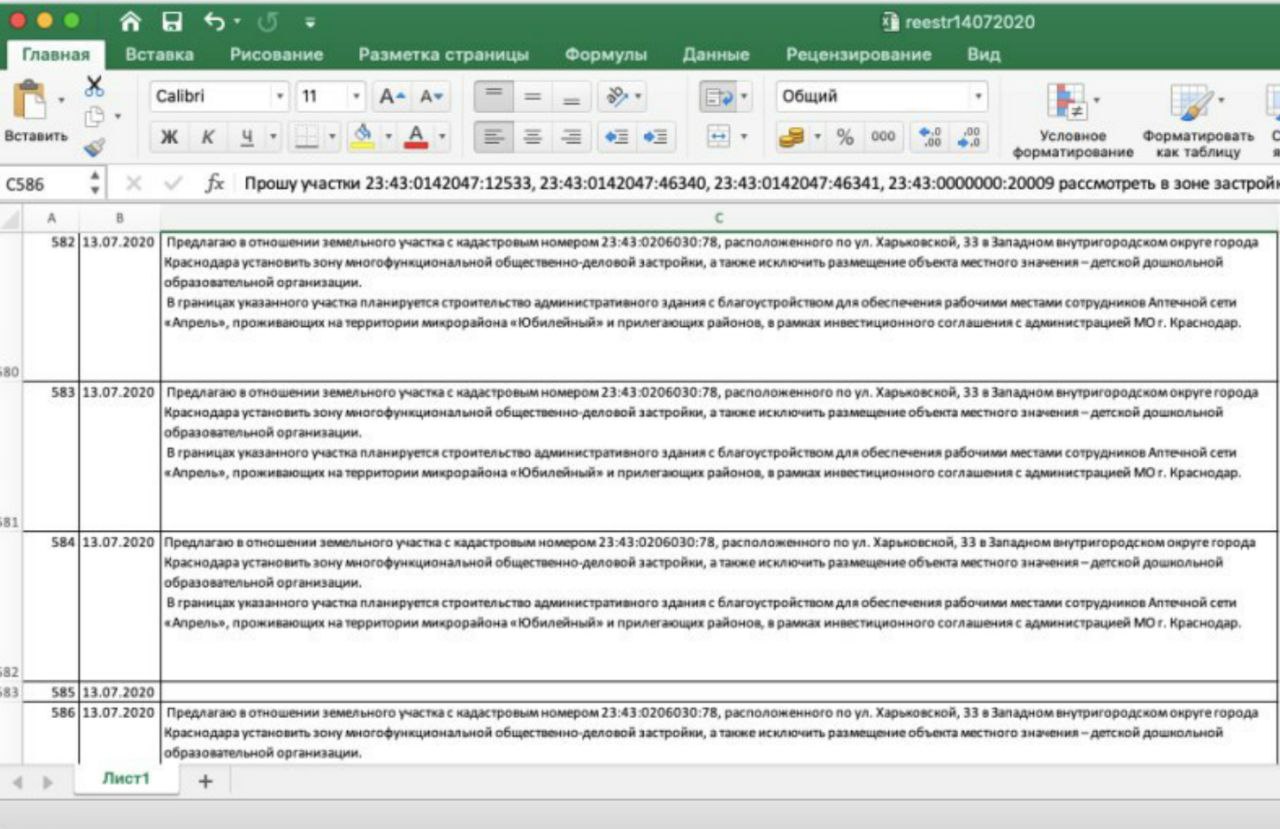Viewport: 1280px width, 829px height.
Task: Open the Рецензирование ribbon tab
Action: [x=859, y=55]
